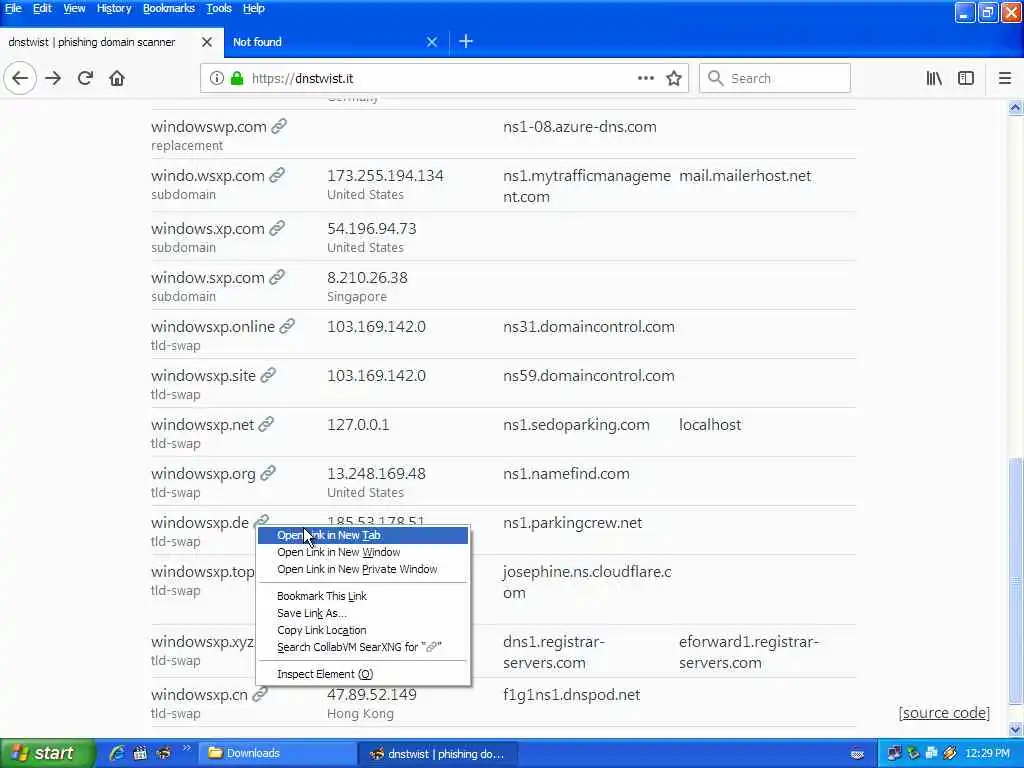The width and height of the screenshot is (1024, 768).
Task: Open the Edit menu
Action: [x=42, y=8]
